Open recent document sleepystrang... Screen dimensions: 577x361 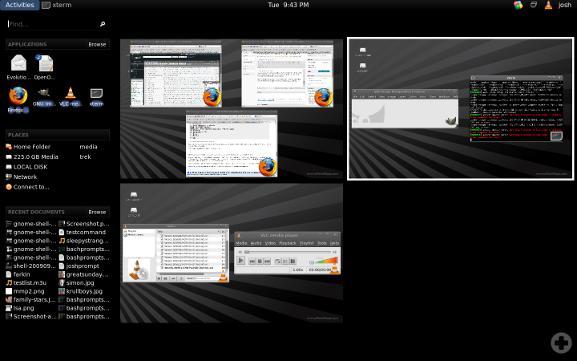[84, 241]
